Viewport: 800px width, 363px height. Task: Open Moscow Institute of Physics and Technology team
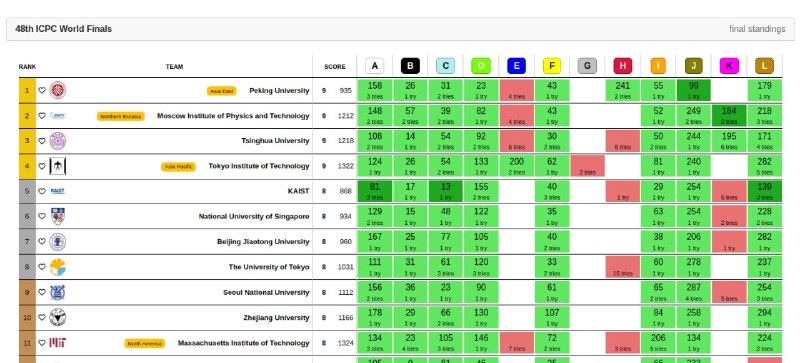(233, 116)
